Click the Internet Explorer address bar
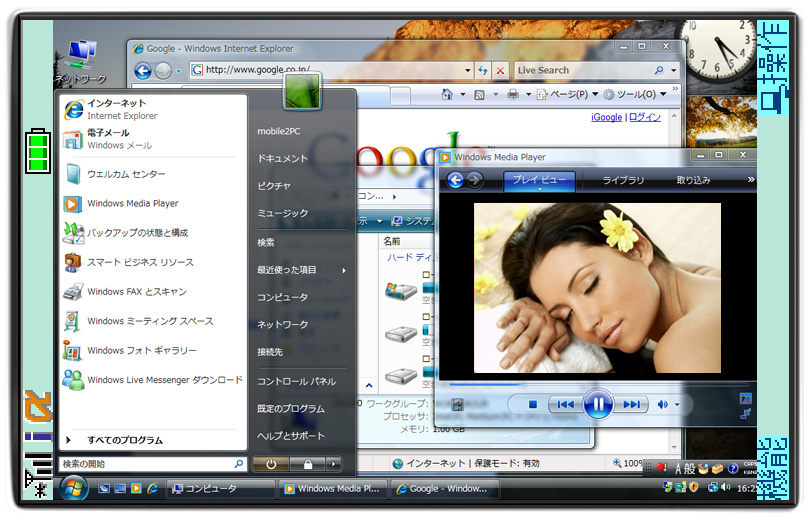 tap(325, 70)
